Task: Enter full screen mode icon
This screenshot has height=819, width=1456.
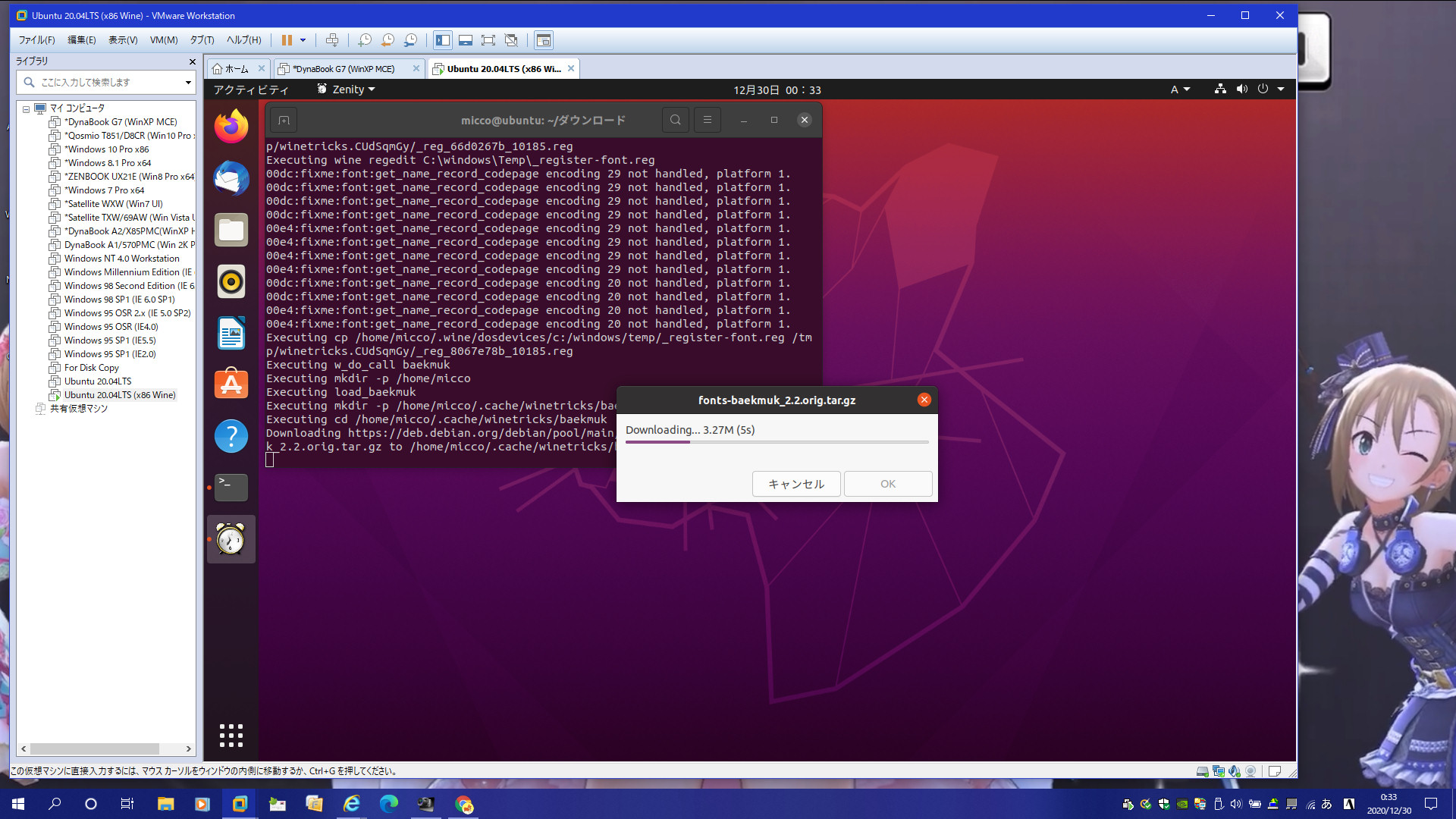Action: (488, 40)
